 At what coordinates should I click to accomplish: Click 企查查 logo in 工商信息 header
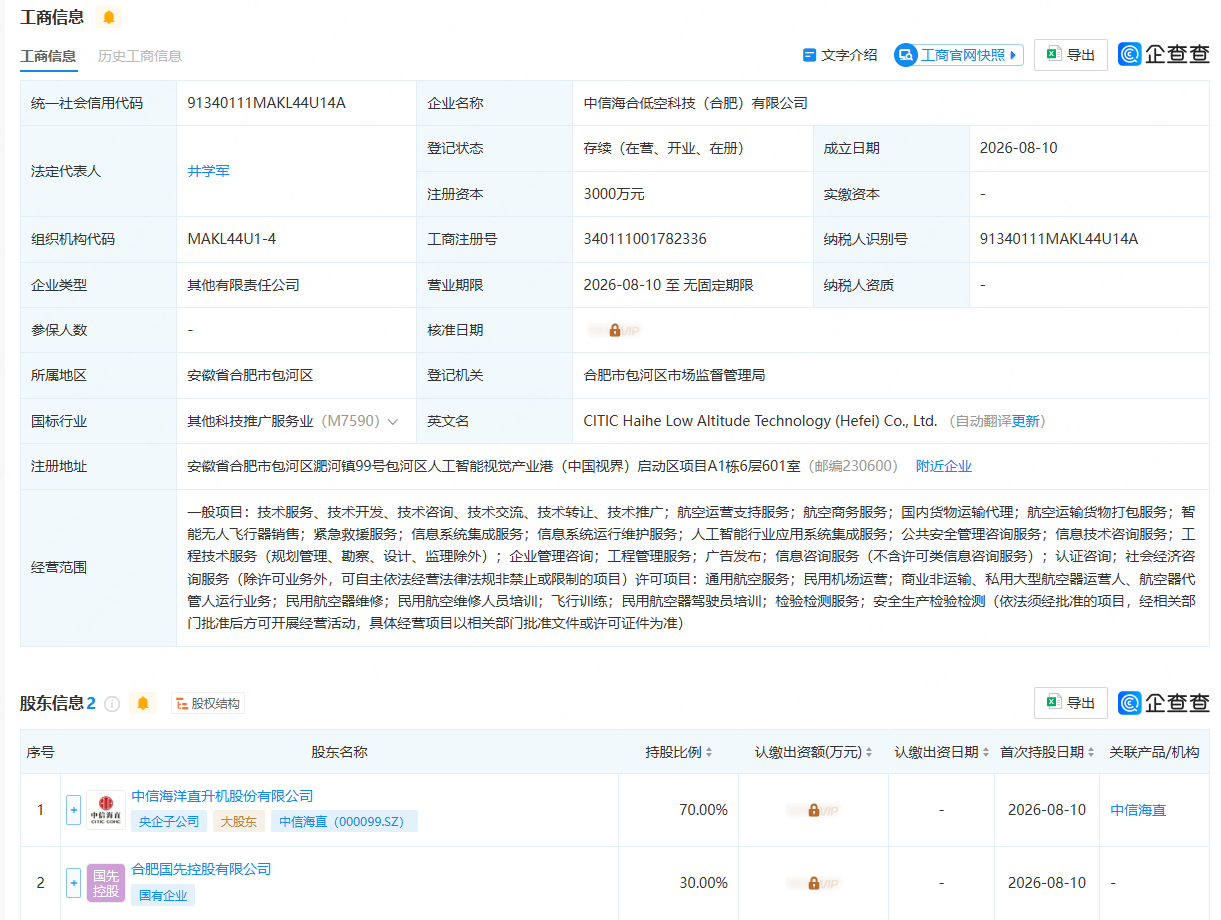click(1164, 55)
